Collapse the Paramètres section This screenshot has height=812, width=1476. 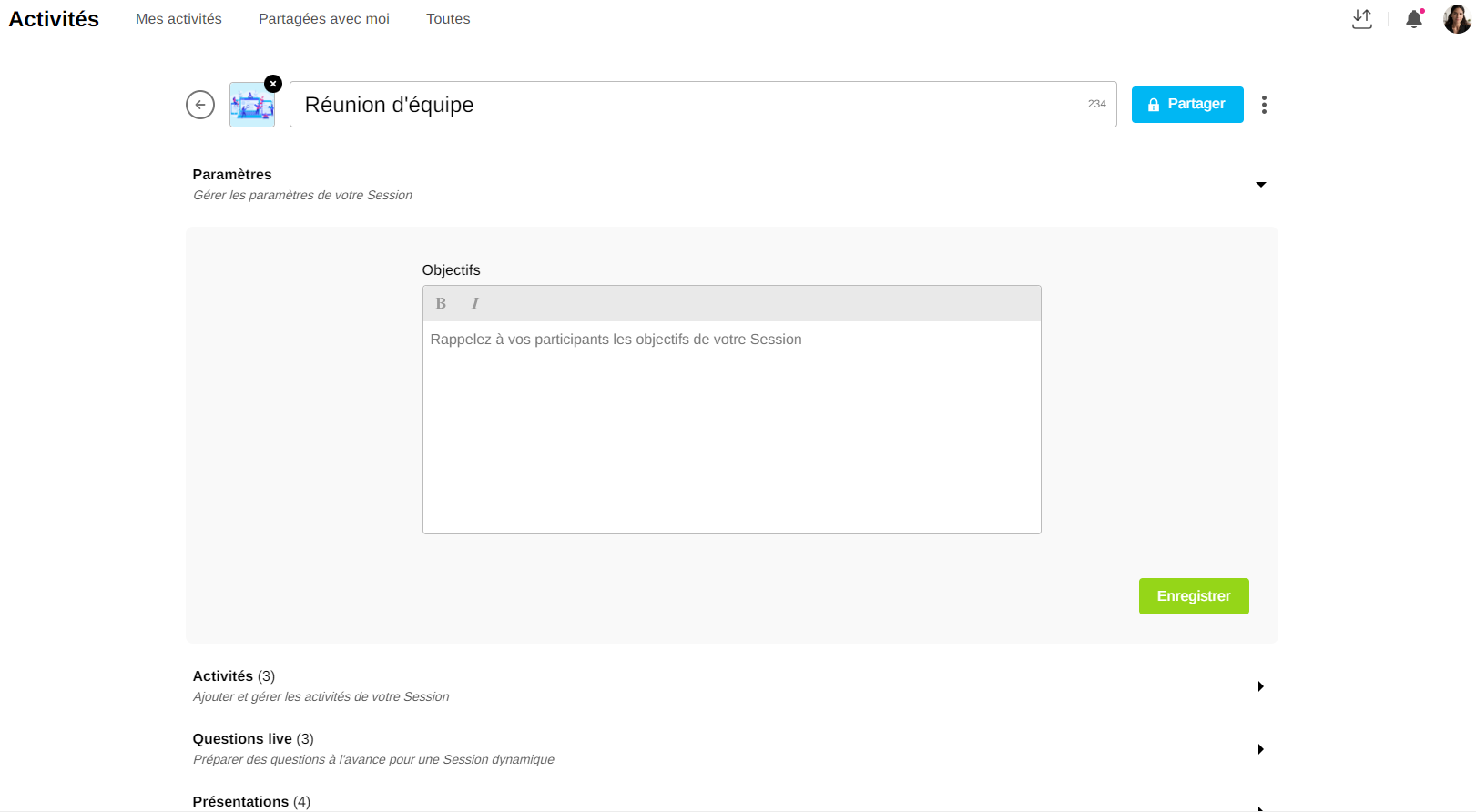pos(1261,185)
